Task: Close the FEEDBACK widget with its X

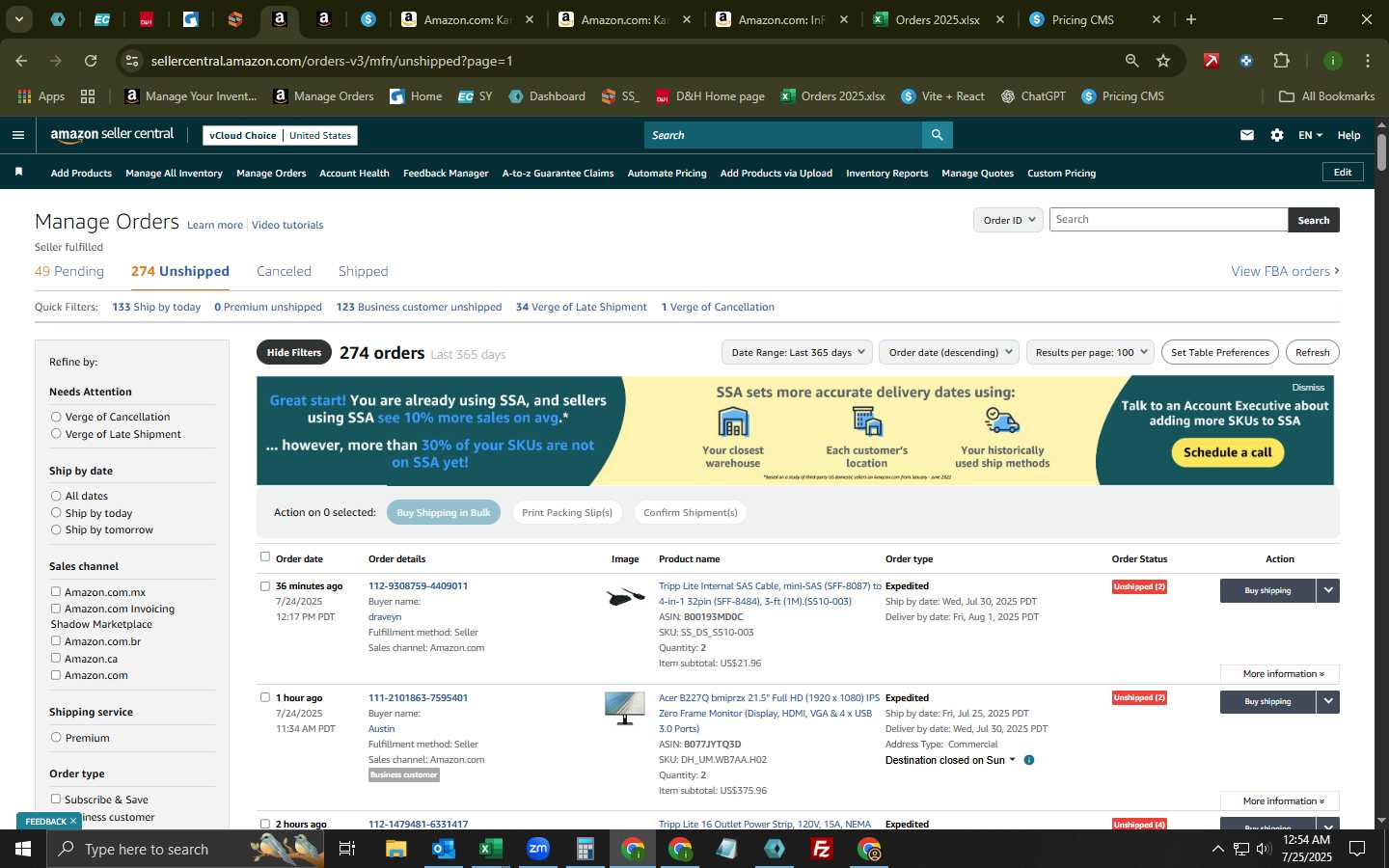Action: click(72, 821)
